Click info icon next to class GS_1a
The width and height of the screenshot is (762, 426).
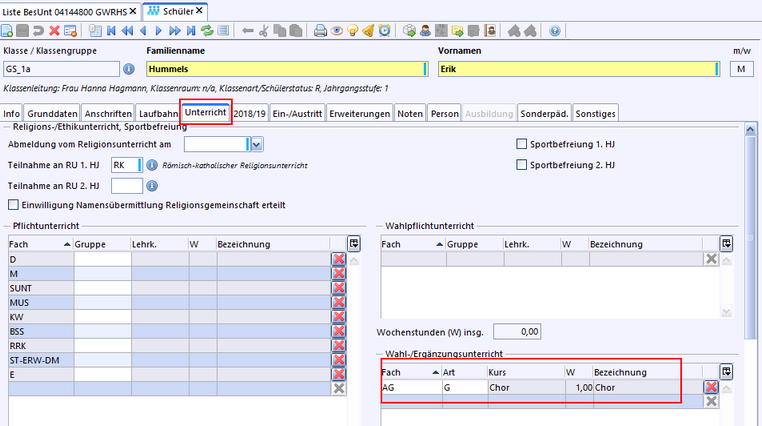(129, 69)
